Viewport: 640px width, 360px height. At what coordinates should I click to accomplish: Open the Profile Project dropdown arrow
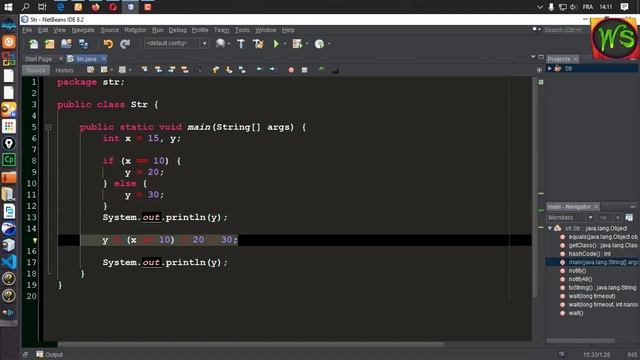pos(329,44)
